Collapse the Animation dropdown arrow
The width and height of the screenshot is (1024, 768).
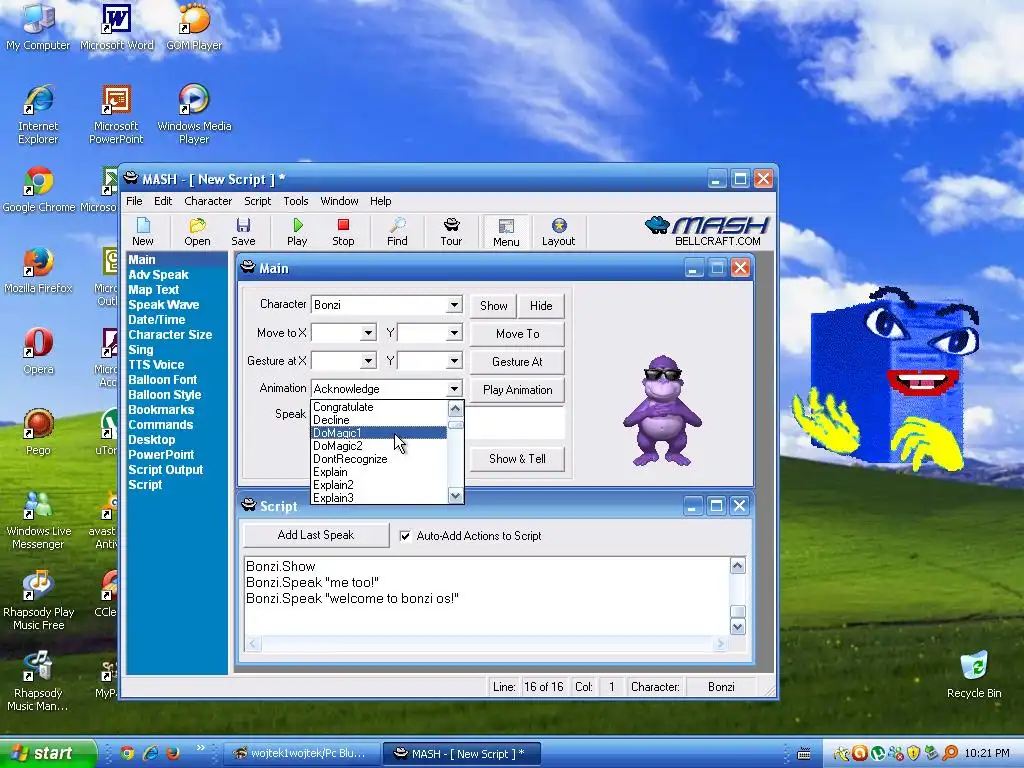pyautogui.click(x=454, y=389)
